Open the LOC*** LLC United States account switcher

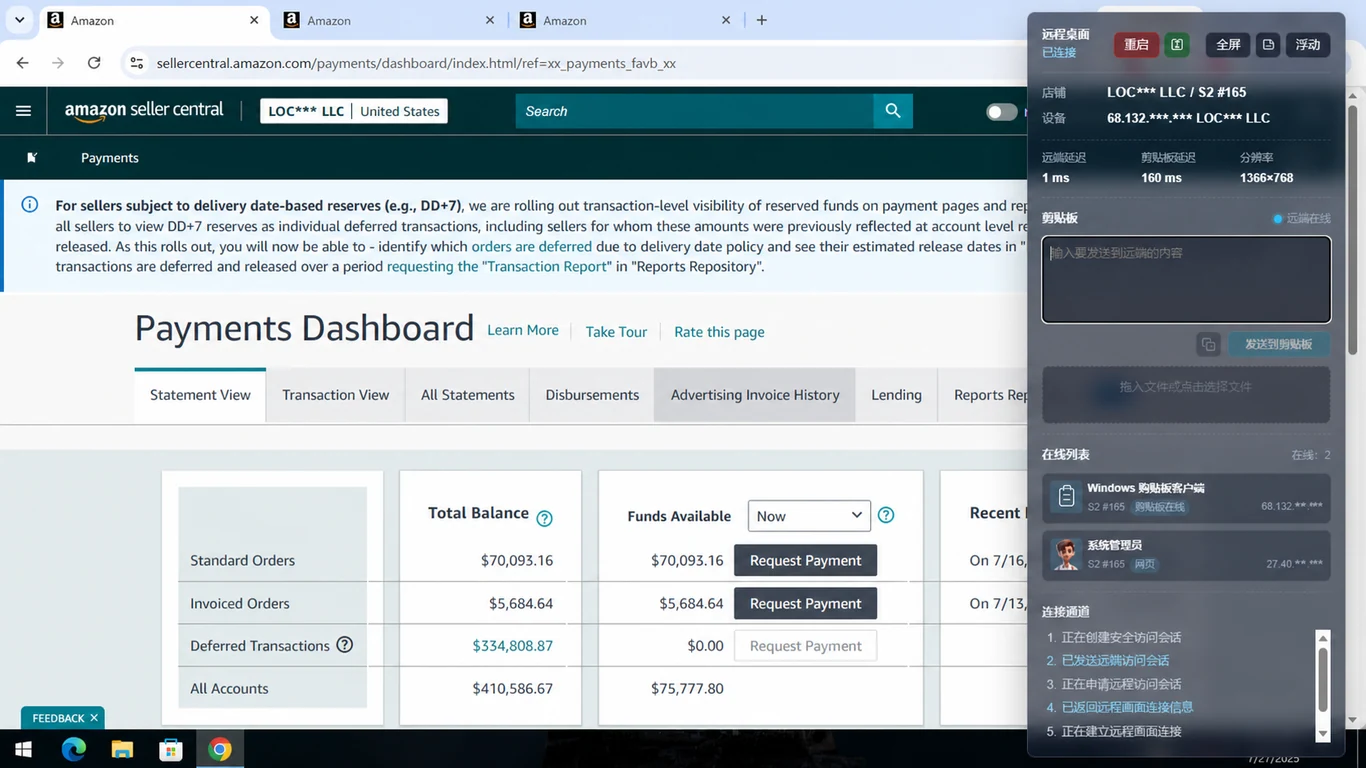pyautogui.click(x=354, y=111)
